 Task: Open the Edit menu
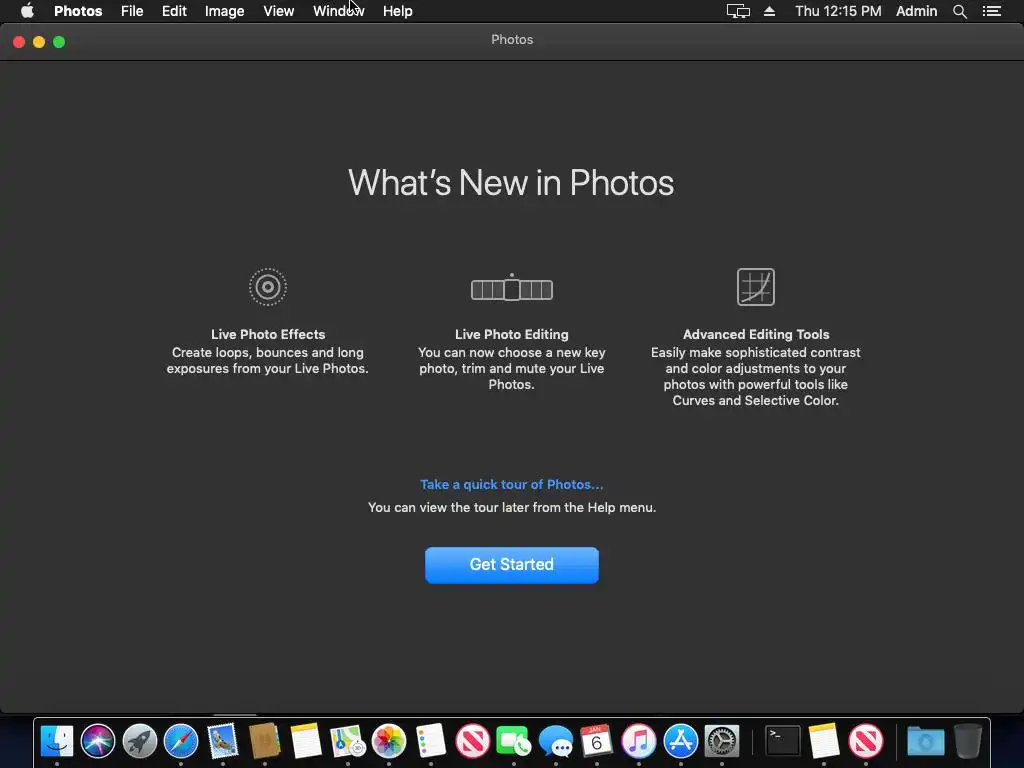(x=174, y=11)
